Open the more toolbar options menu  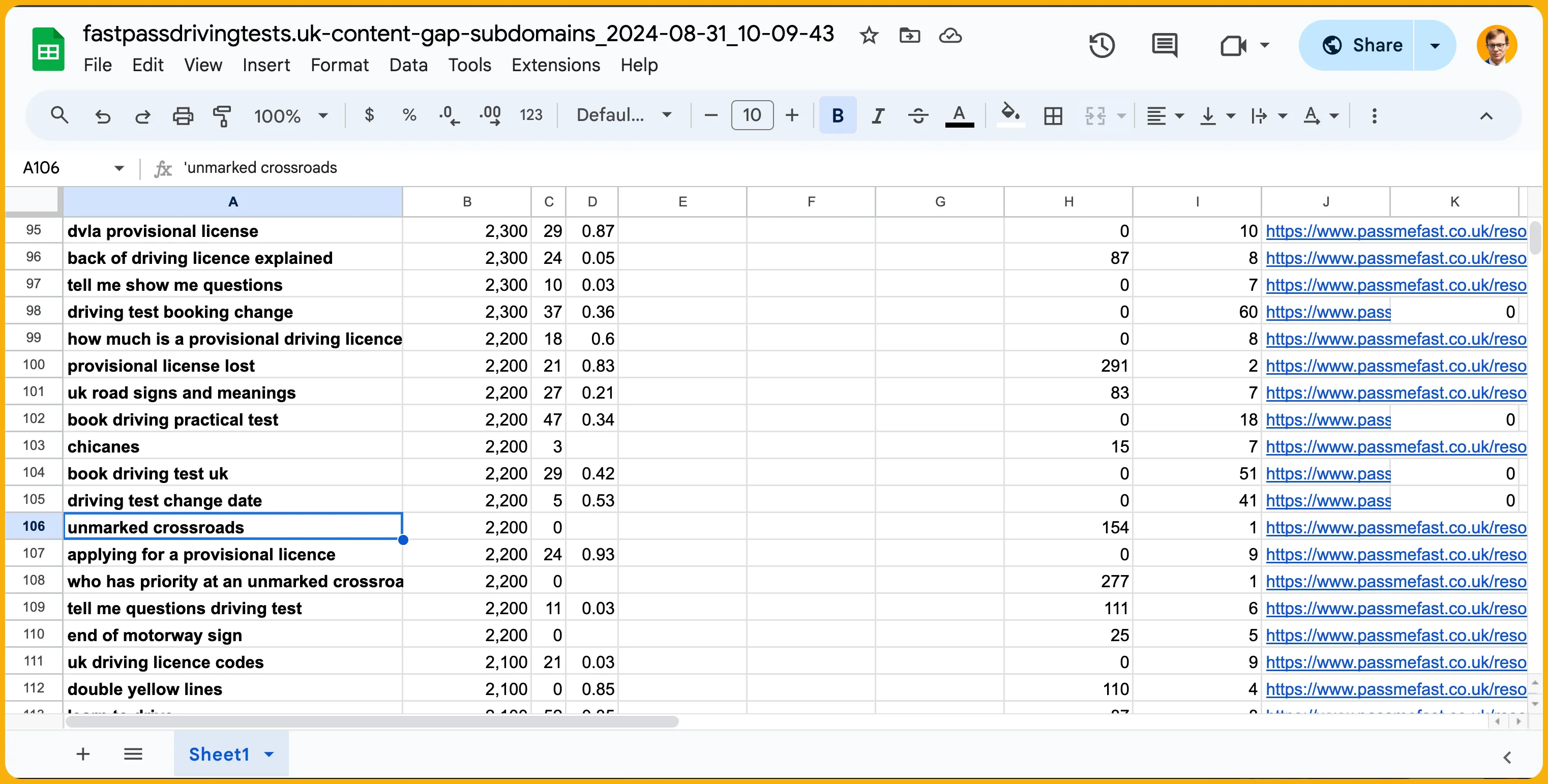(x=1374, y=115)
